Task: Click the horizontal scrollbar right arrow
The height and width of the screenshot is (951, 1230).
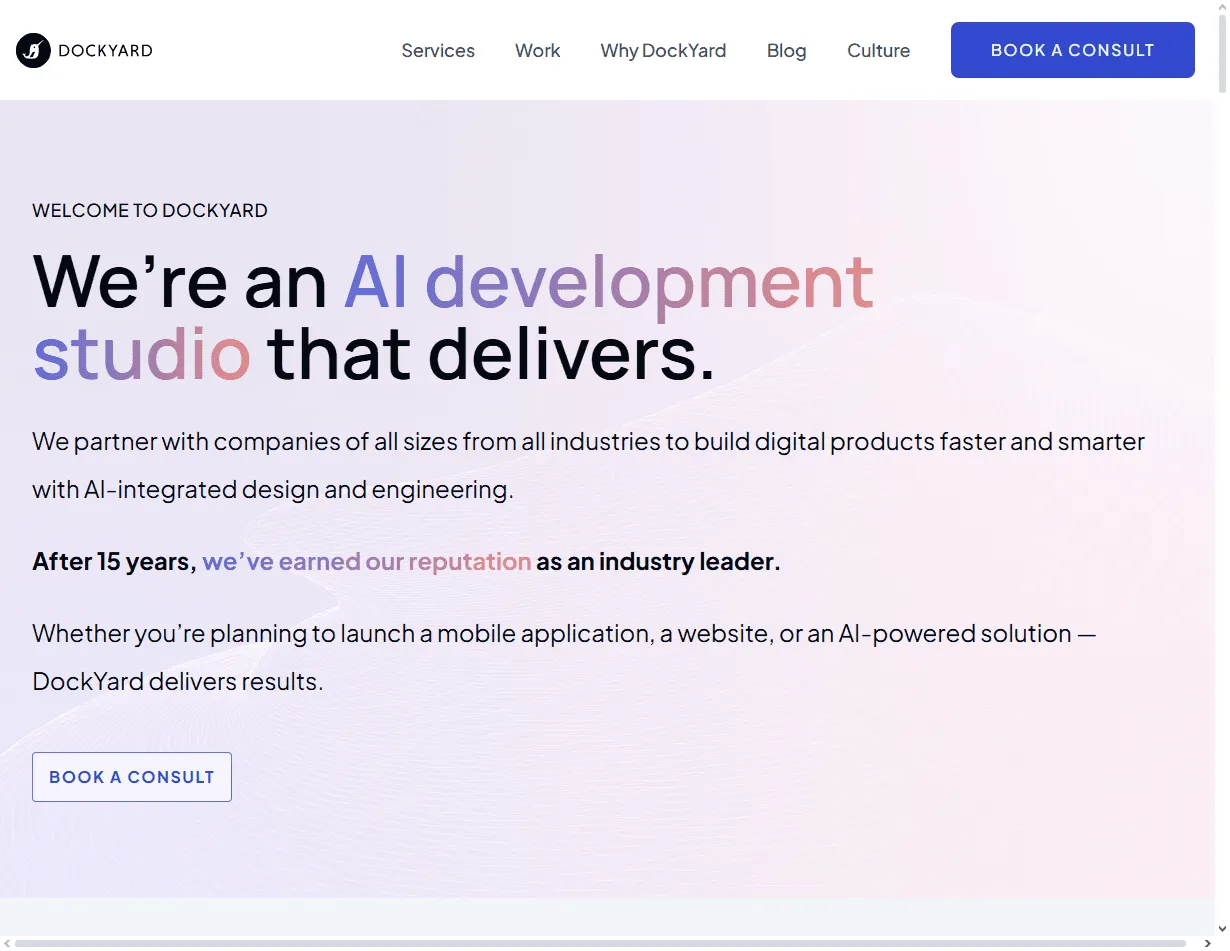Action: (1208, 943)
